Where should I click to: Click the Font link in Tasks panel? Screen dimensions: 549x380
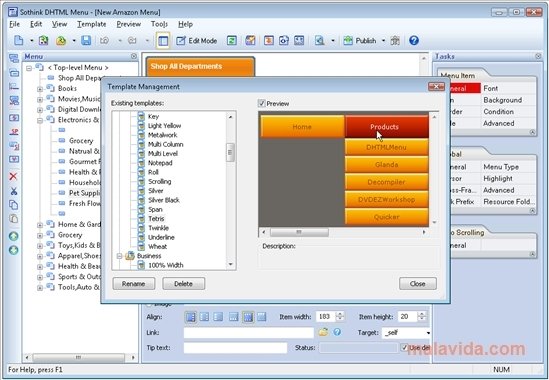pos(491,88)
